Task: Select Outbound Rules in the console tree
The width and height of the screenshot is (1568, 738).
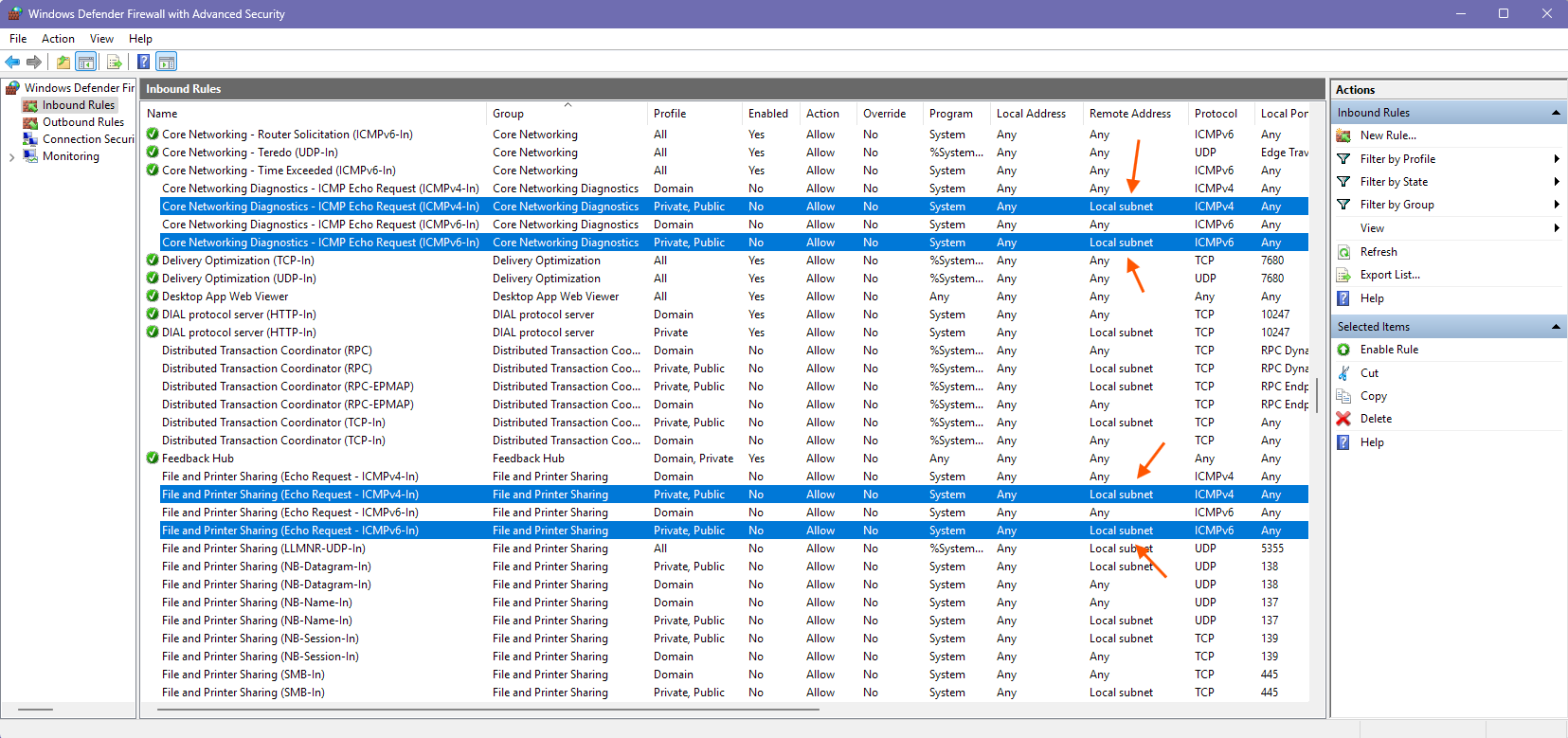Action: pos(82,122)
